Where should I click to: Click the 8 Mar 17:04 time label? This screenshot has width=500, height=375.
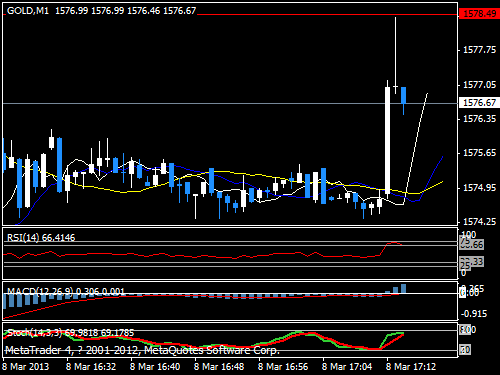click(347, 367)
